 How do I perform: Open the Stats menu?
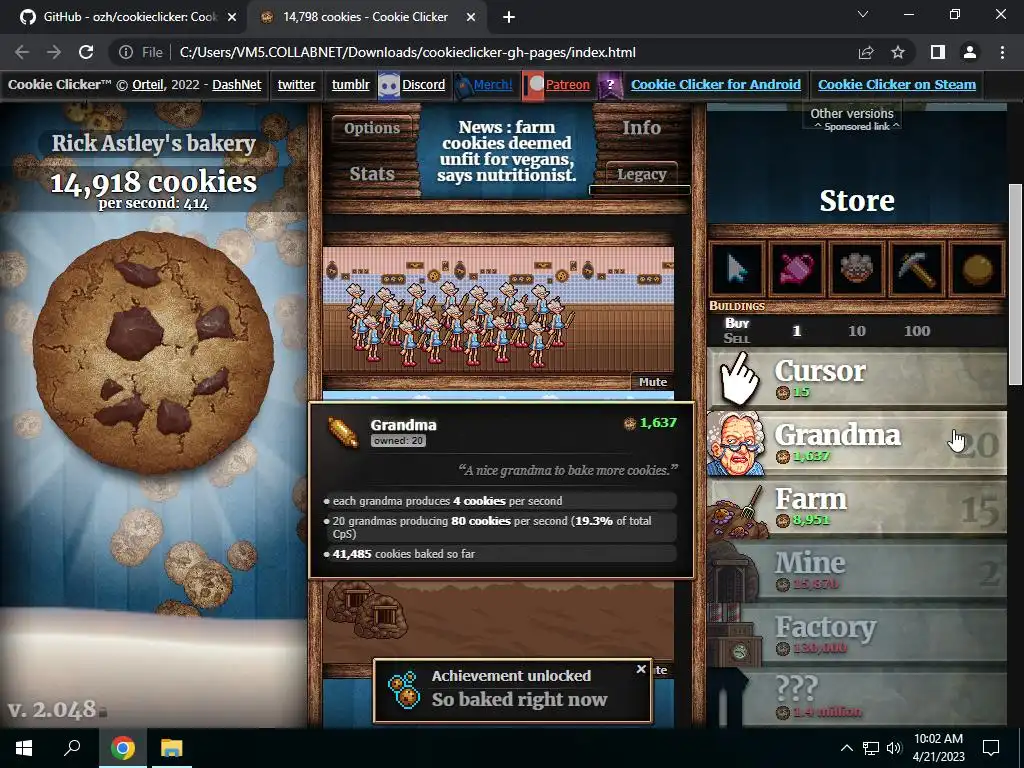(372, 174)
